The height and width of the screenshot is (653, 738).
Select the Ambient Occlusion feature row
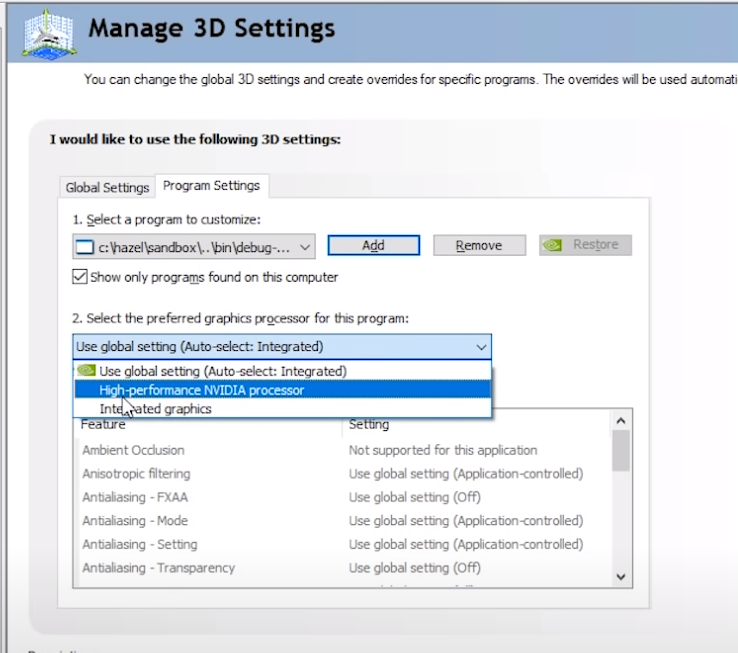pos(343,450)
